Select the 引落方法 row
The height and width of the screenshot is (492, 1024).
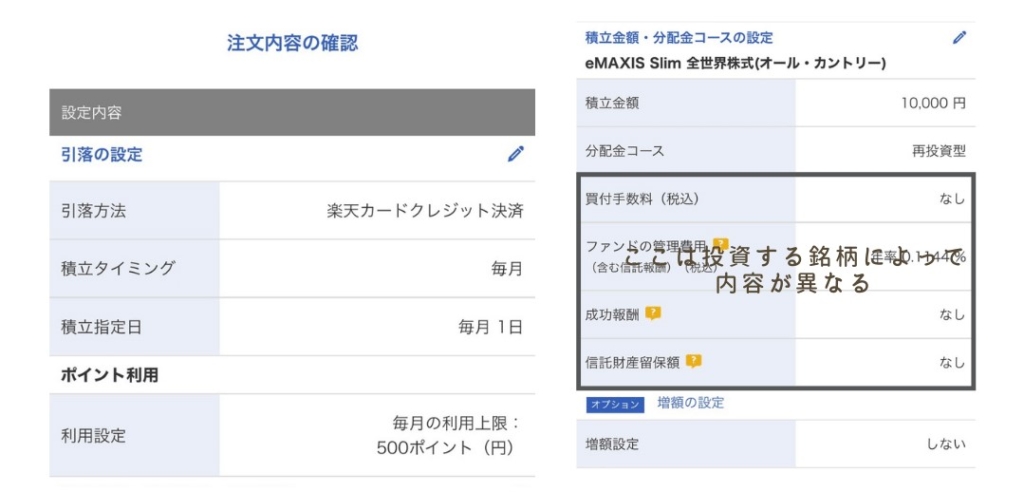point(292,211)
